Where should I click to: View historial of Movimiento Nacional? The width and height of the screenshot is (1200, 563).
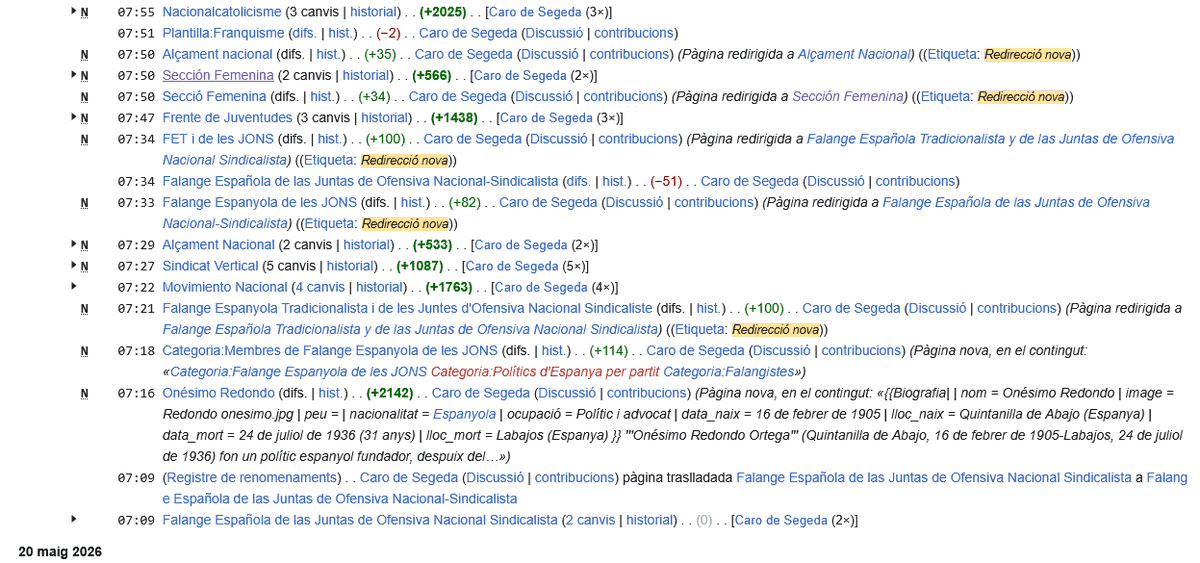point(381,287)
